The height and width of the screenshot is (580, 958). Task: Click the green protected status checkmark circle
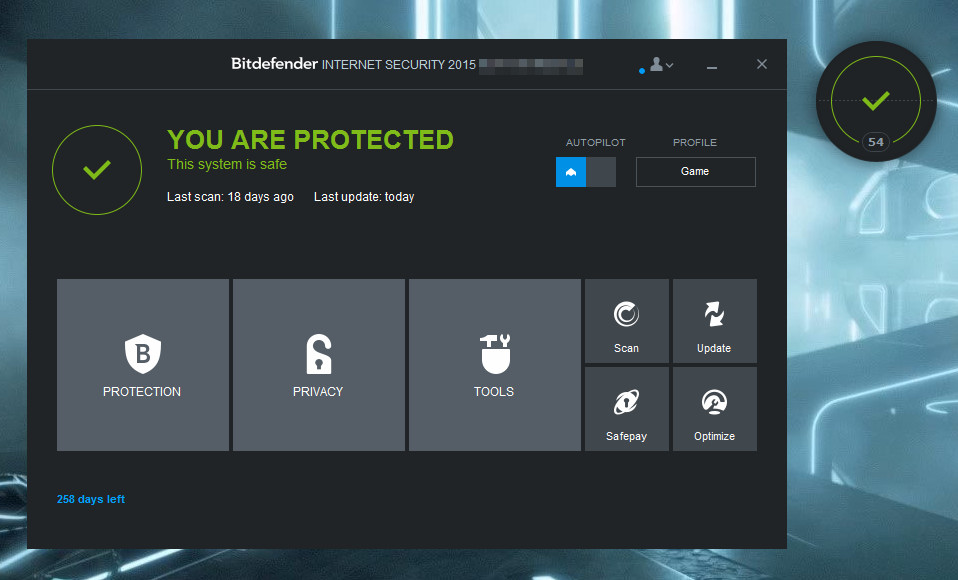pyautogui.click(x=97, y=170)
